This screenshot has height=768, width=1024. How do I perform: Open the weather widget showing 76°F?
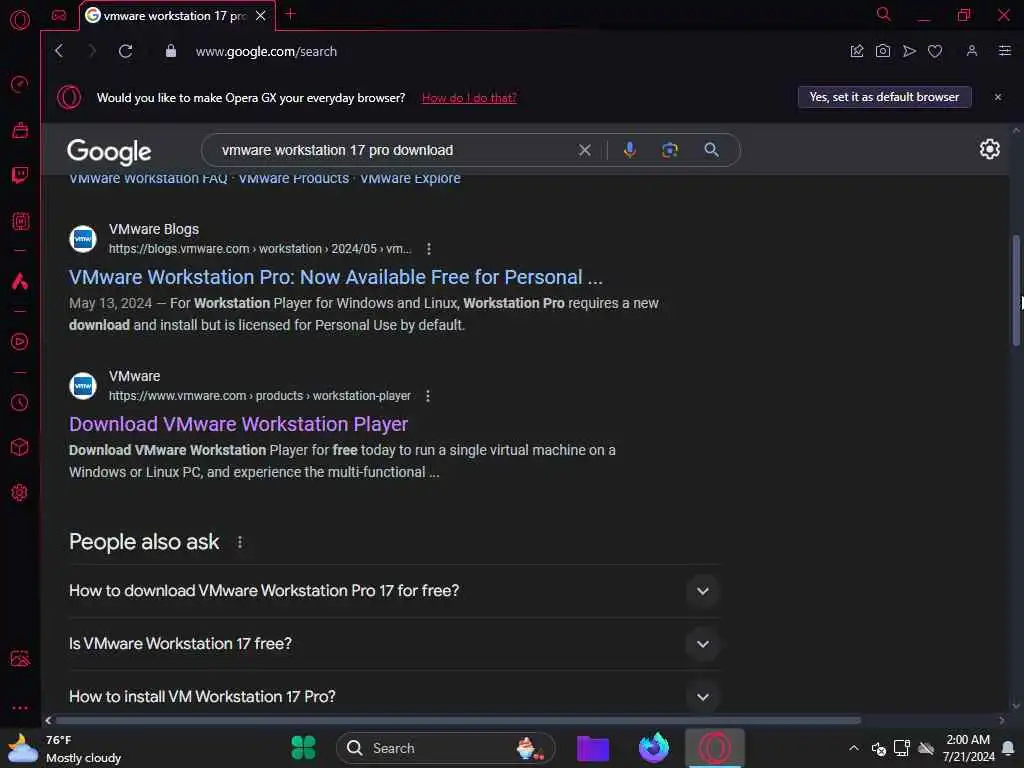pos(65,748)
